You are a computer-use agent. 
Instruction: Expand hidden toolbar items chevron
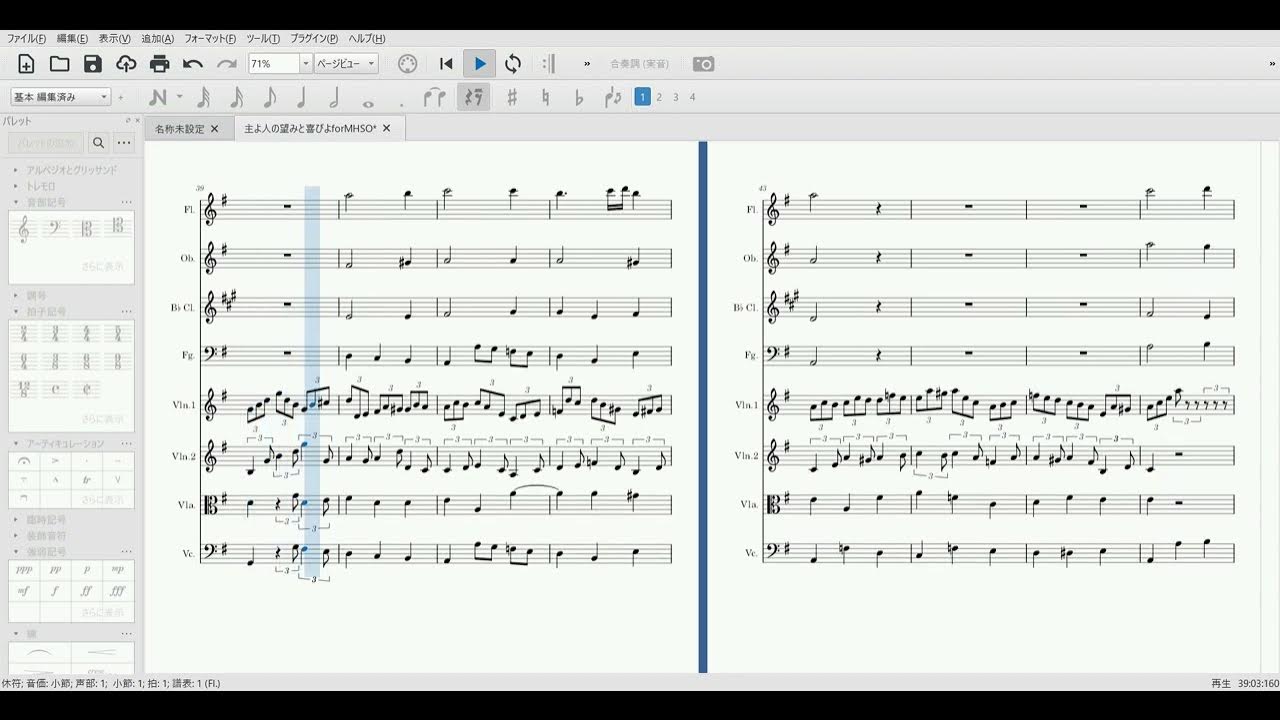click(x=587, y=64)
